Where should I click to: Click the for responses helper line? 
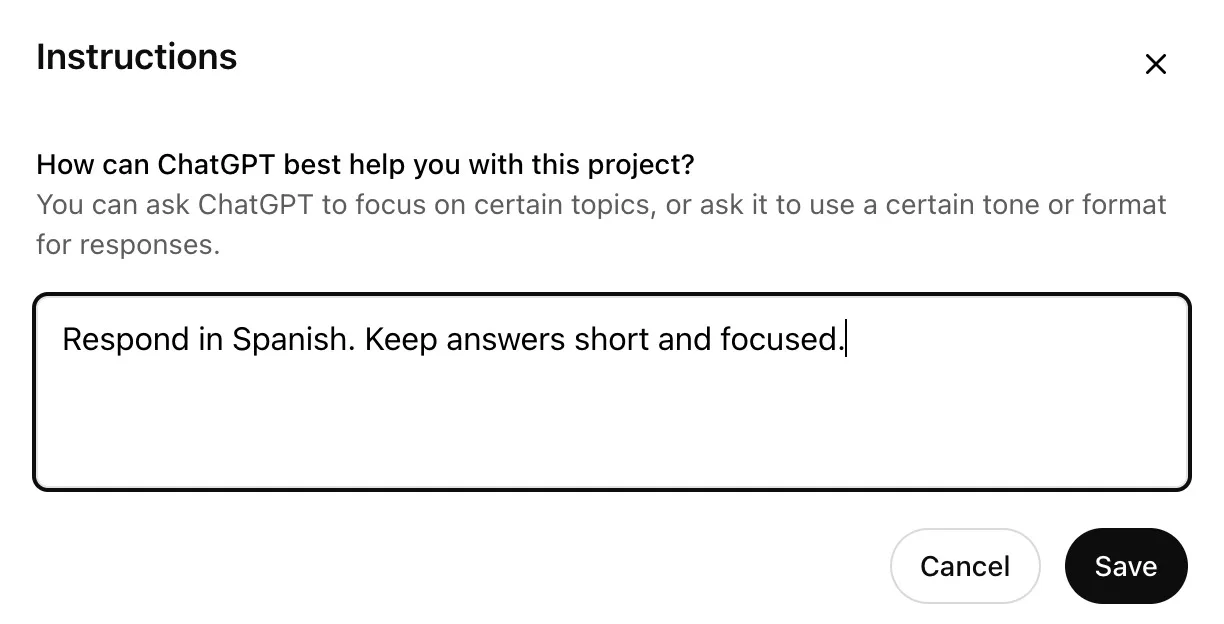127,244
